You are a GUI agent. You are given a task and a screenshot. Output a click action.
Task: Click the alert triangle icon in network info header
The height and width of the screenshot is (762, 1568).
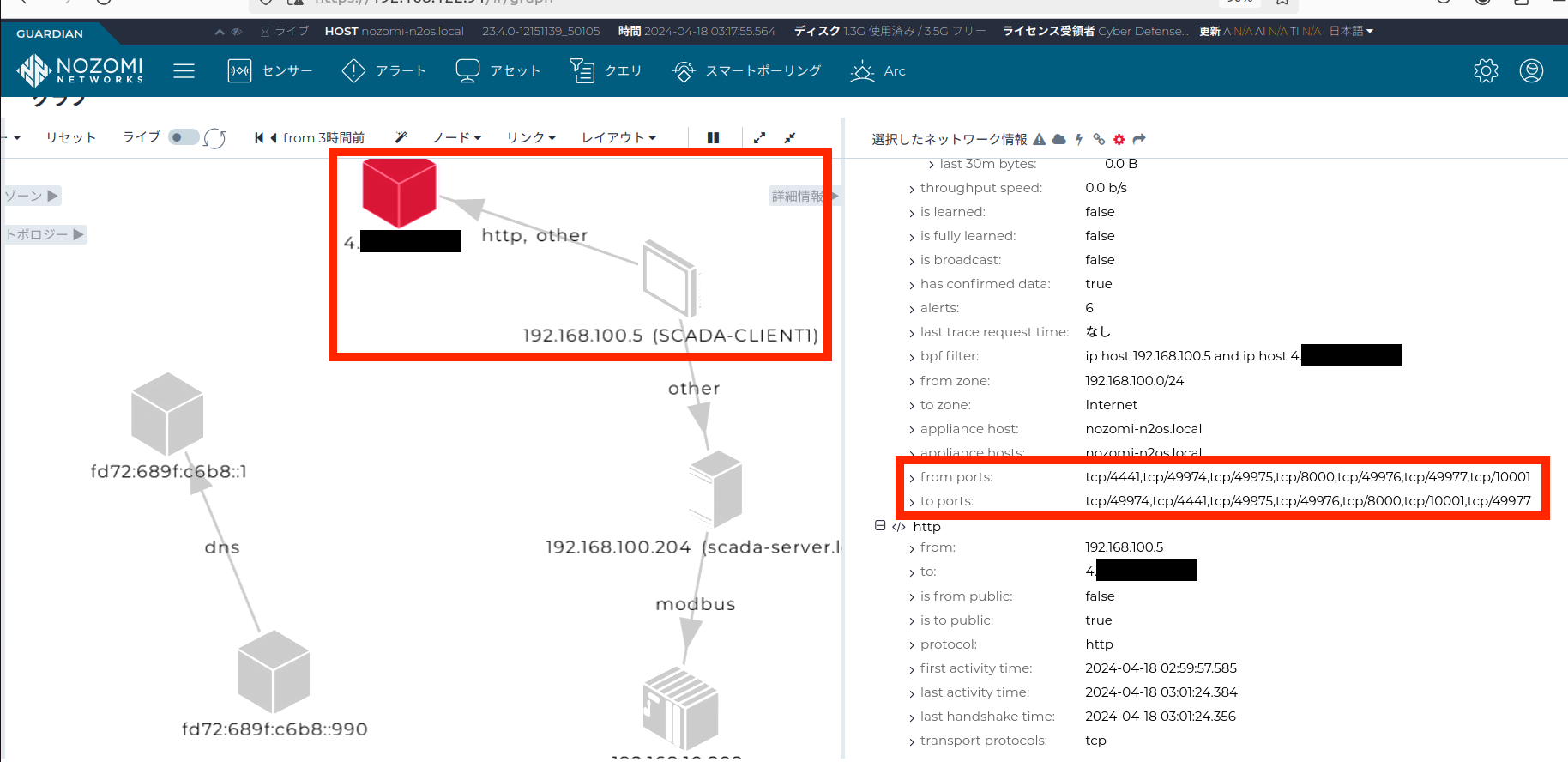coord(1040,139)
